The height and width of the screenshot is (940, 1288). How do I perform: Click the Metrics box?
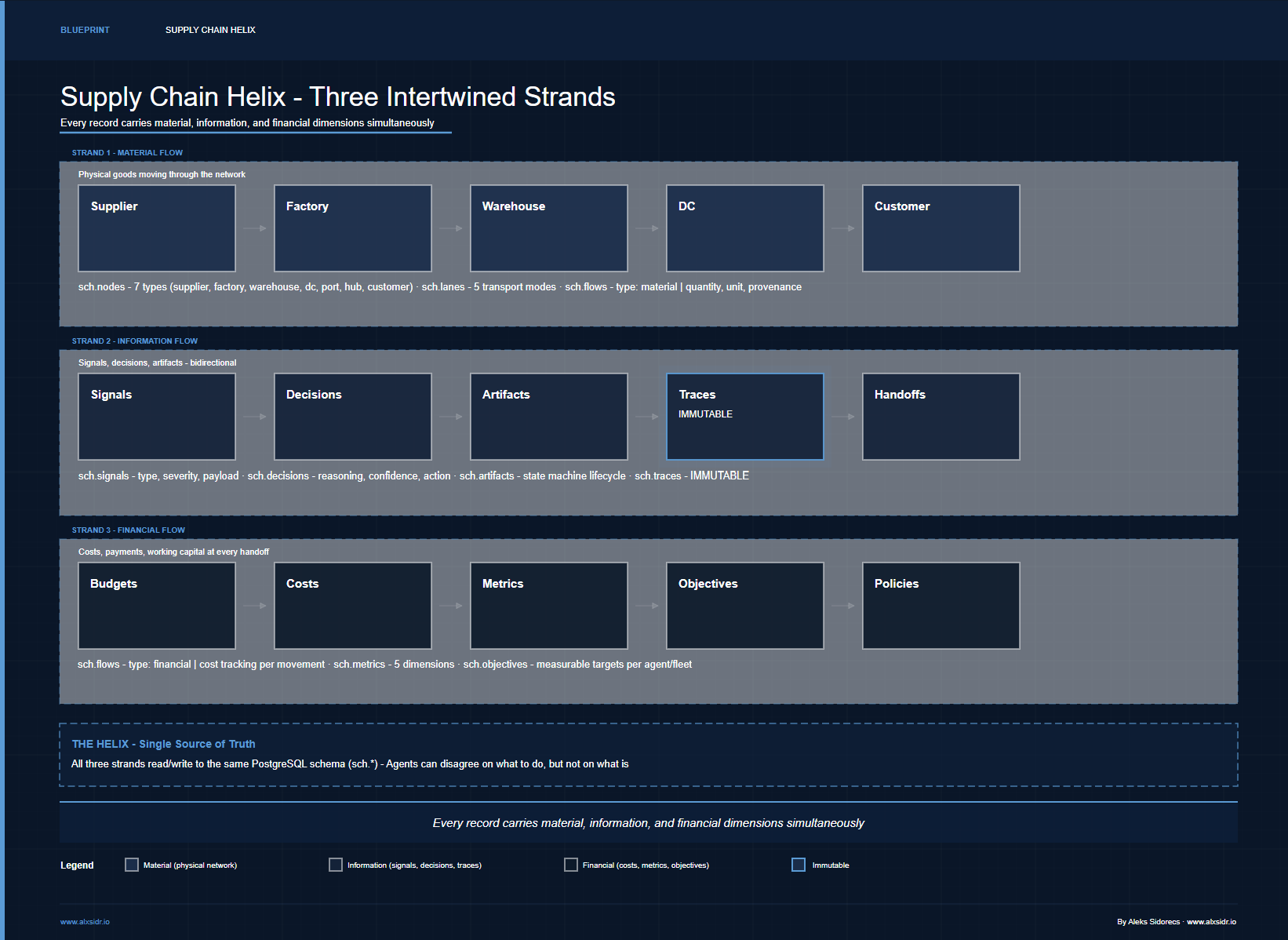pyautogui.click(x=549, y=606)
